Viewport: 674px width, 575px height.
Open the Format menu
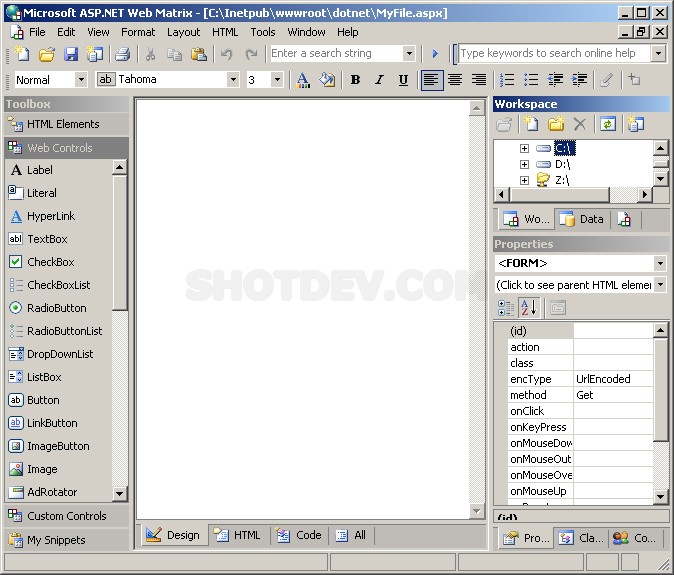[138, 32]
